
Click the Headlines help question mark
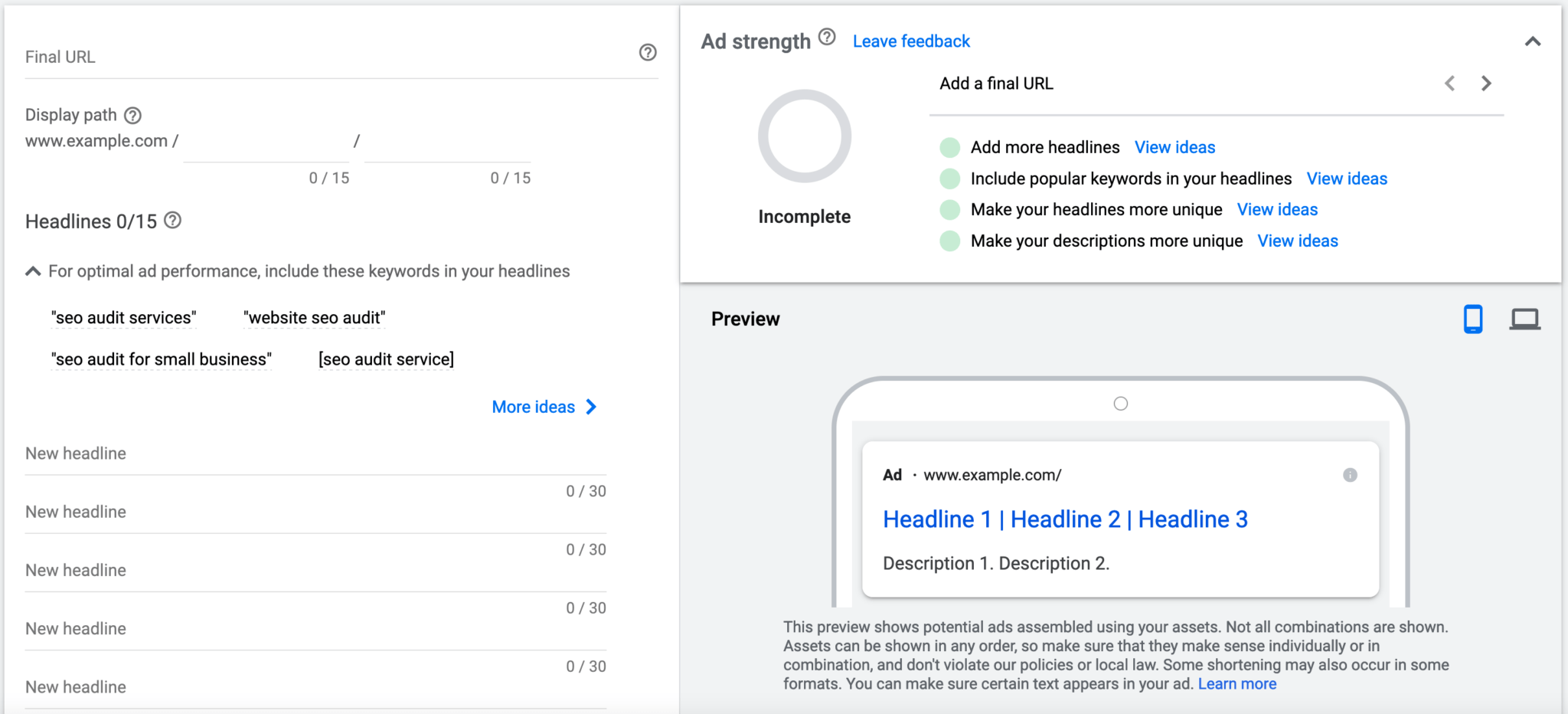pyautogui.click(x=173, y=221)
